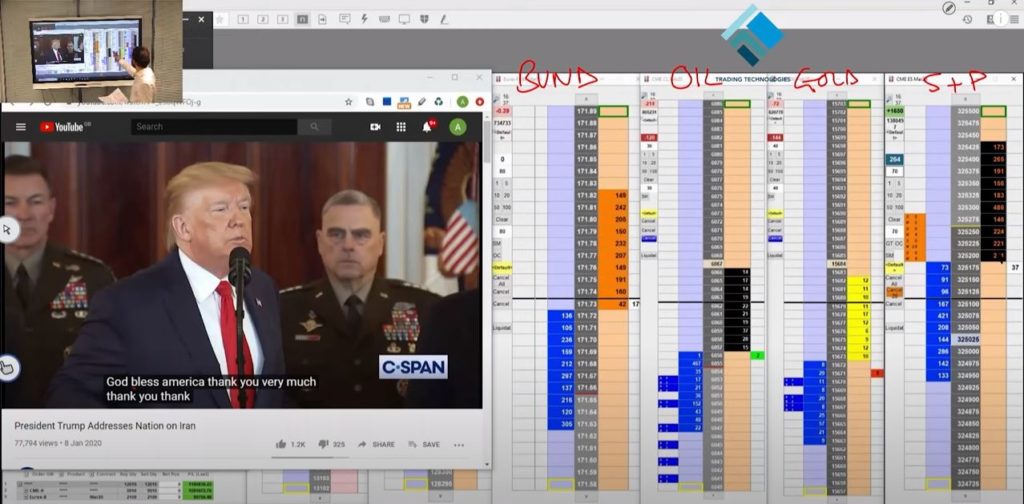Screen dimensions: 1024x504
Task: Open YouTube notifications bell
Action: click(427, 127)
